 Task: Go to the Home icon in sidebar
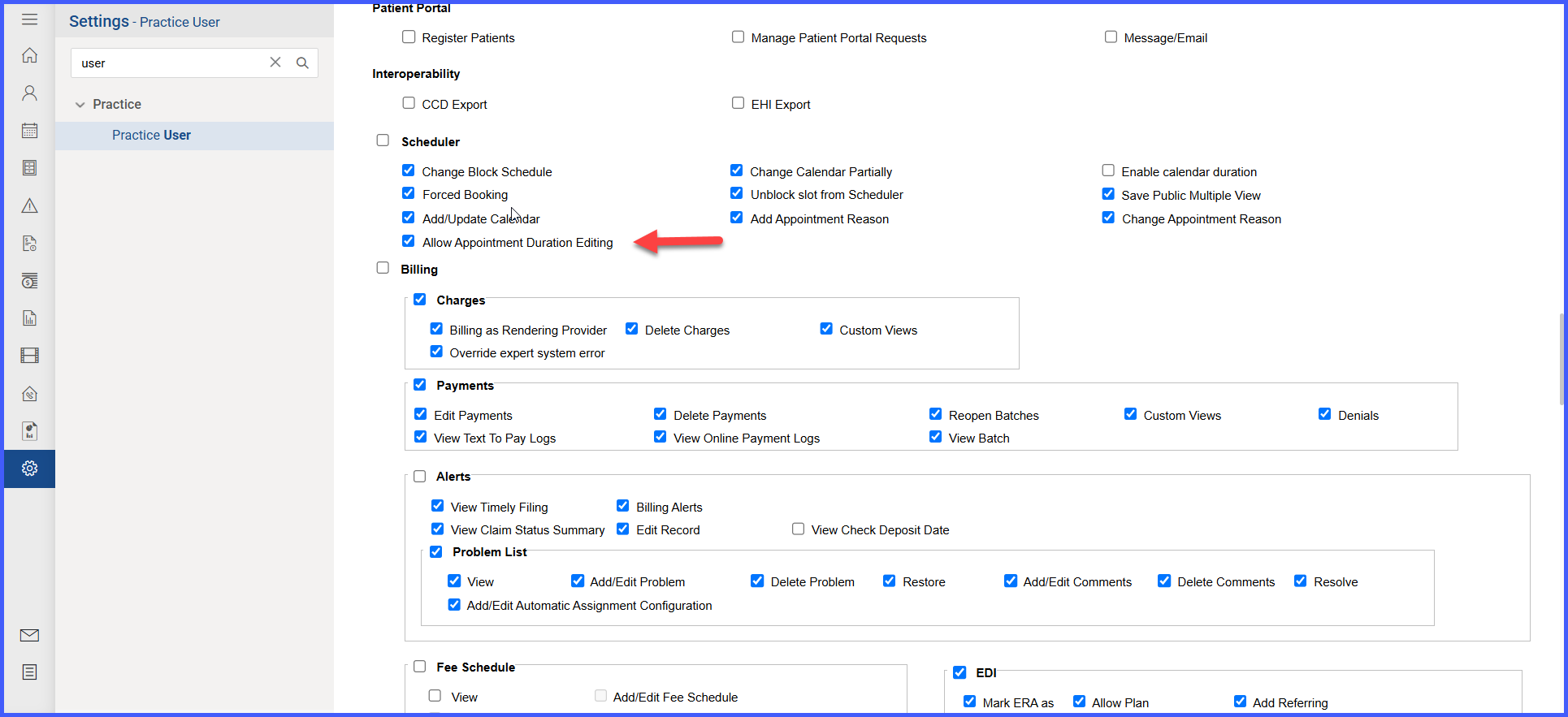[x=29, y=55]
